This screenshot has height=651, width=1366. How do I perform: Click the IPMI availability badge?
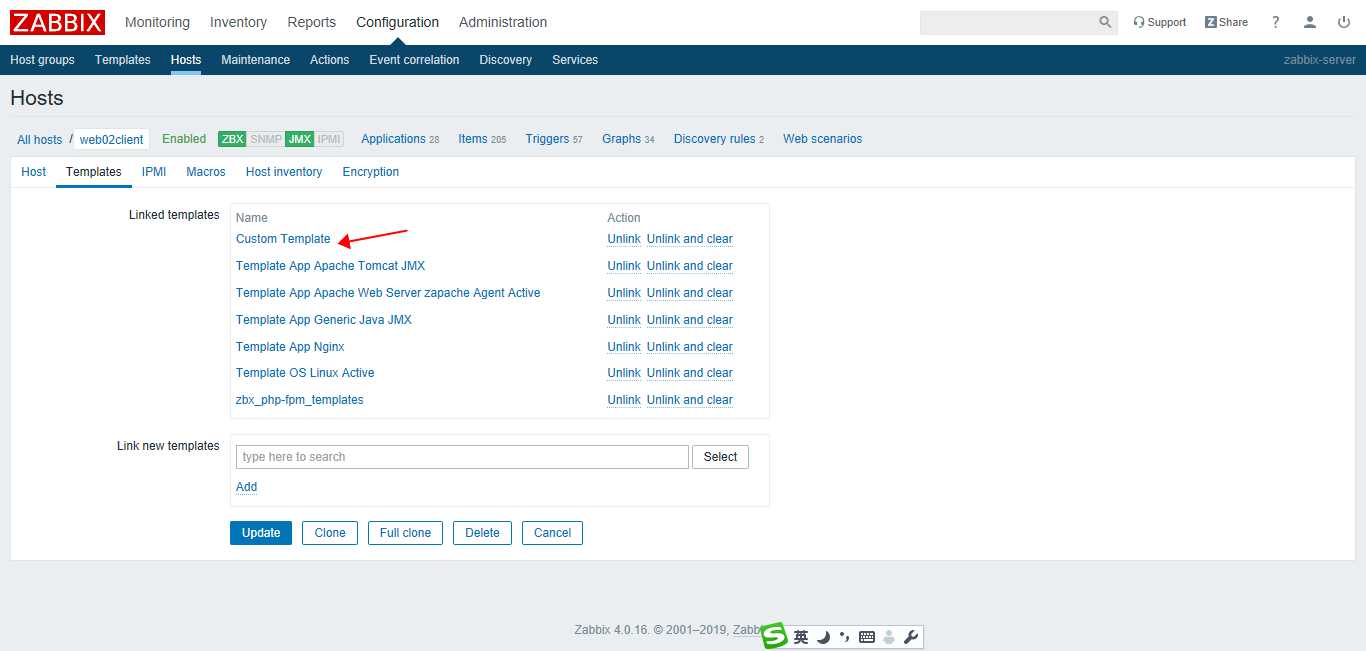click(x=329, y=139)
